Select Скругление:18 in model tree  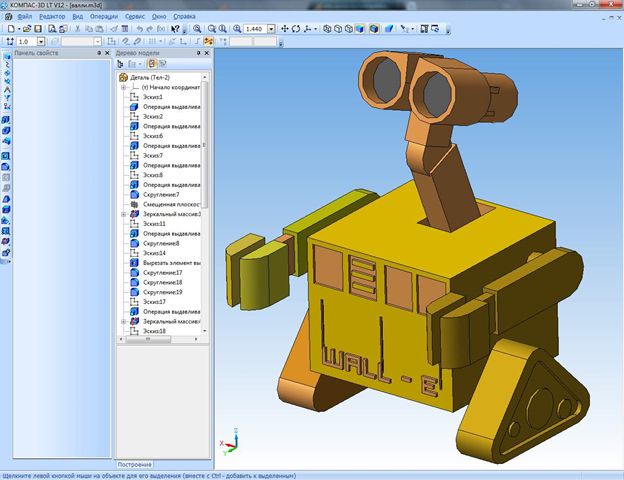coord(162,282)
